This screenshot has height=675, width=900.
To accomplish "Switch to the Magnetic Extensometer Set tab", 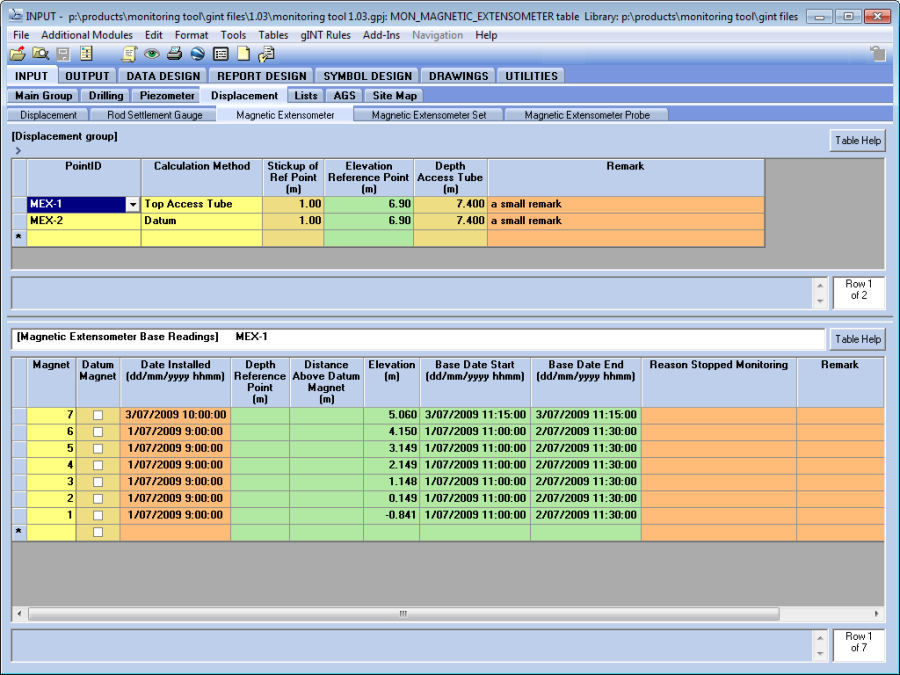I will [428, 115].
